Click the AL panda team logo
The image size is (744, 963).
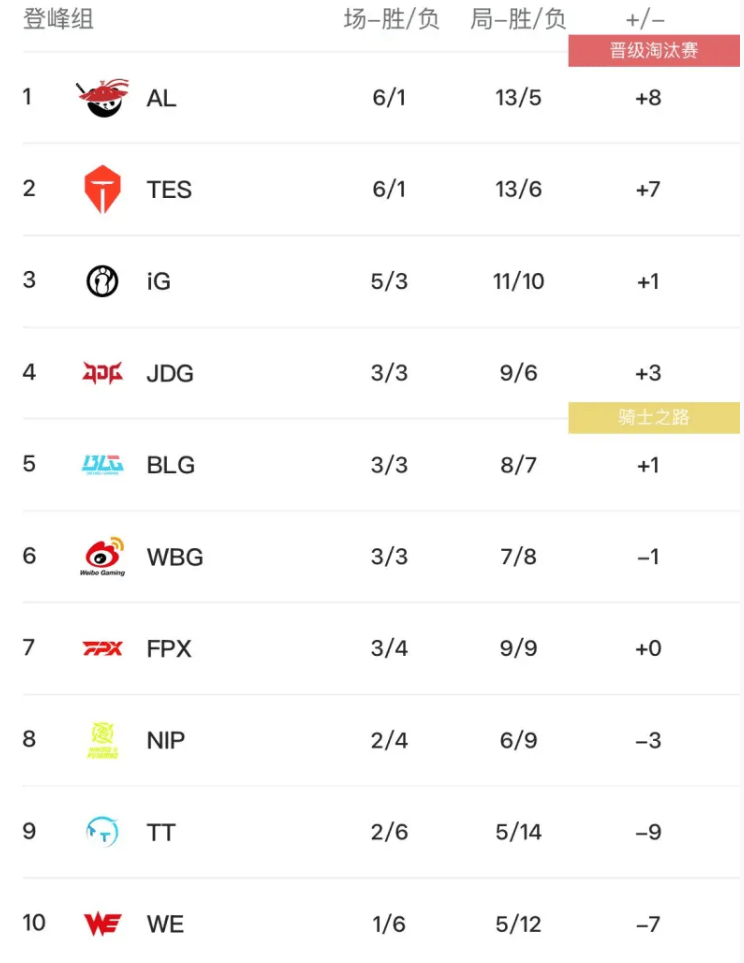[x=103, y=98]
